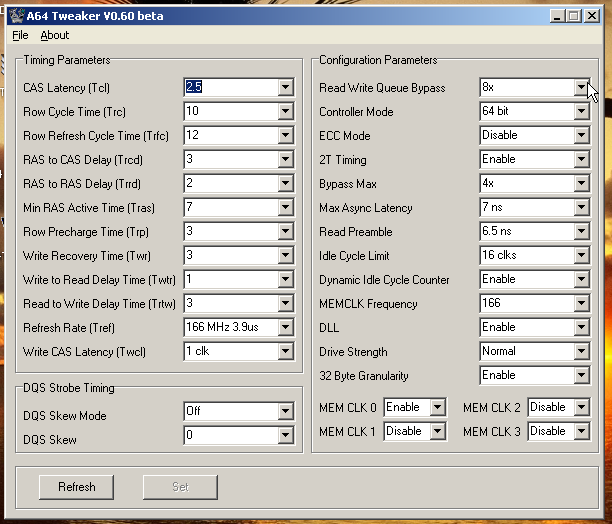Expand the ECC Mode dropdown
The width and height of the screenshot is (612, 524).
pos(582,135)
